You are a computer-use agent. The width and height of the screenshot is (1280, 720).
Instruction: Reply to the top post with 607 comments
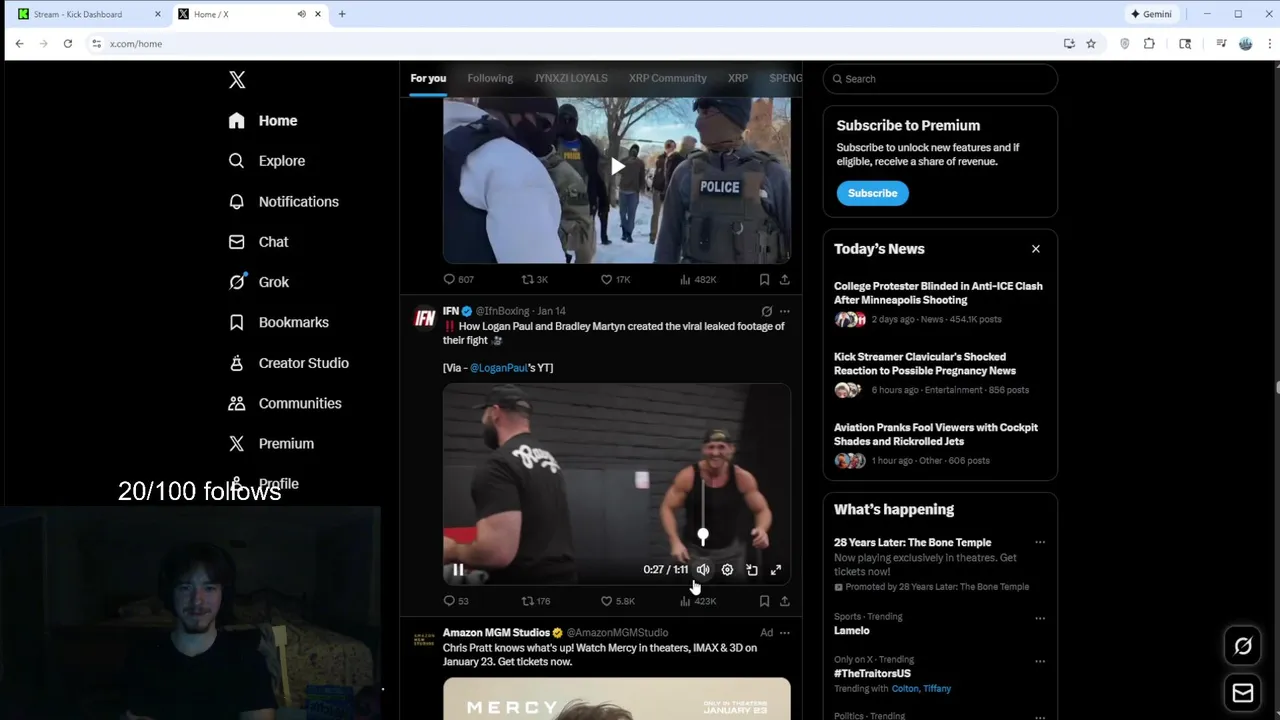(x=458, y=280)
